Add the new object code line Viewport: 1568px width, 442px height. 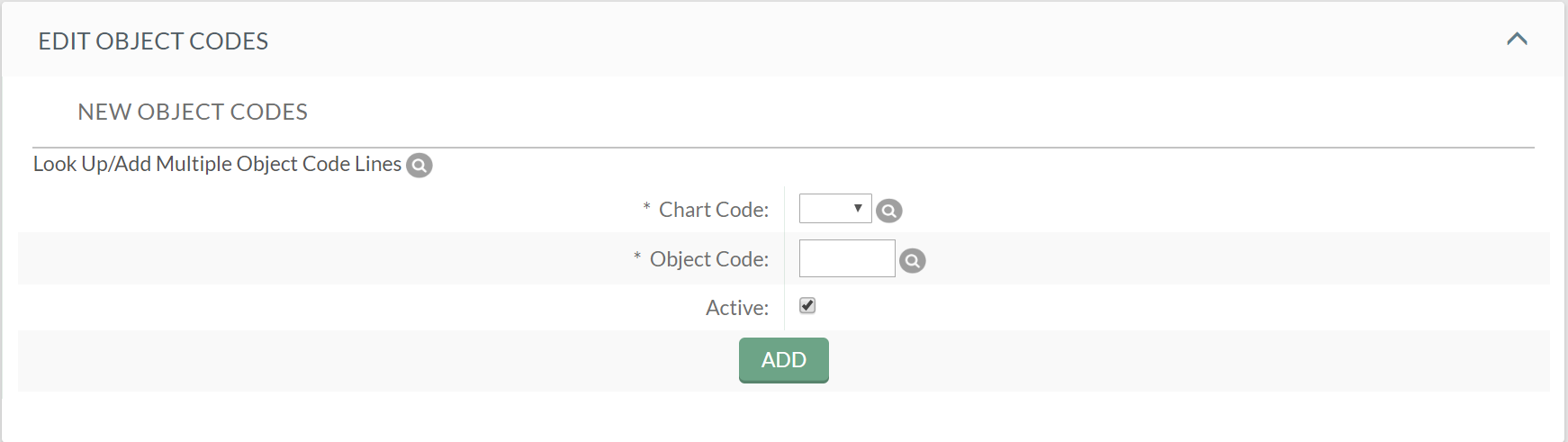pos(784,360)
